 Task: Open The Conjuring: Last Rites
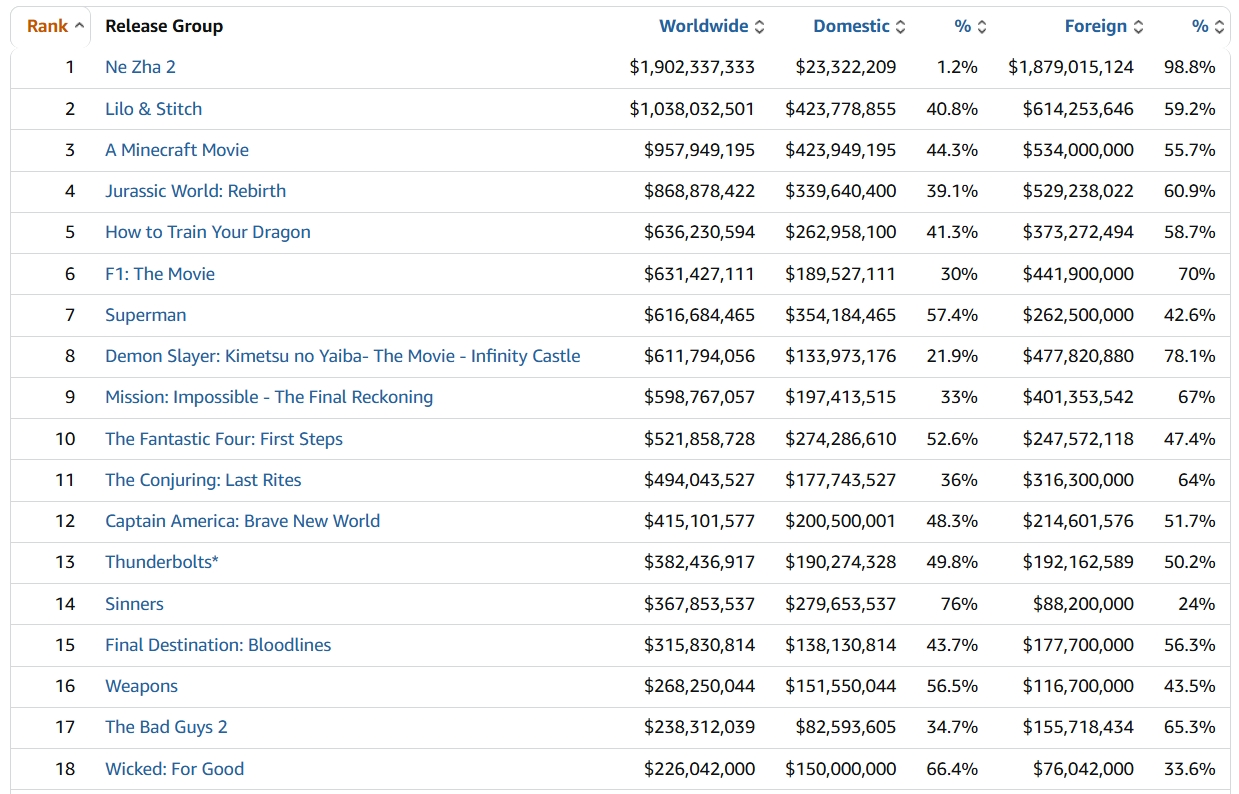pos(203,480)
